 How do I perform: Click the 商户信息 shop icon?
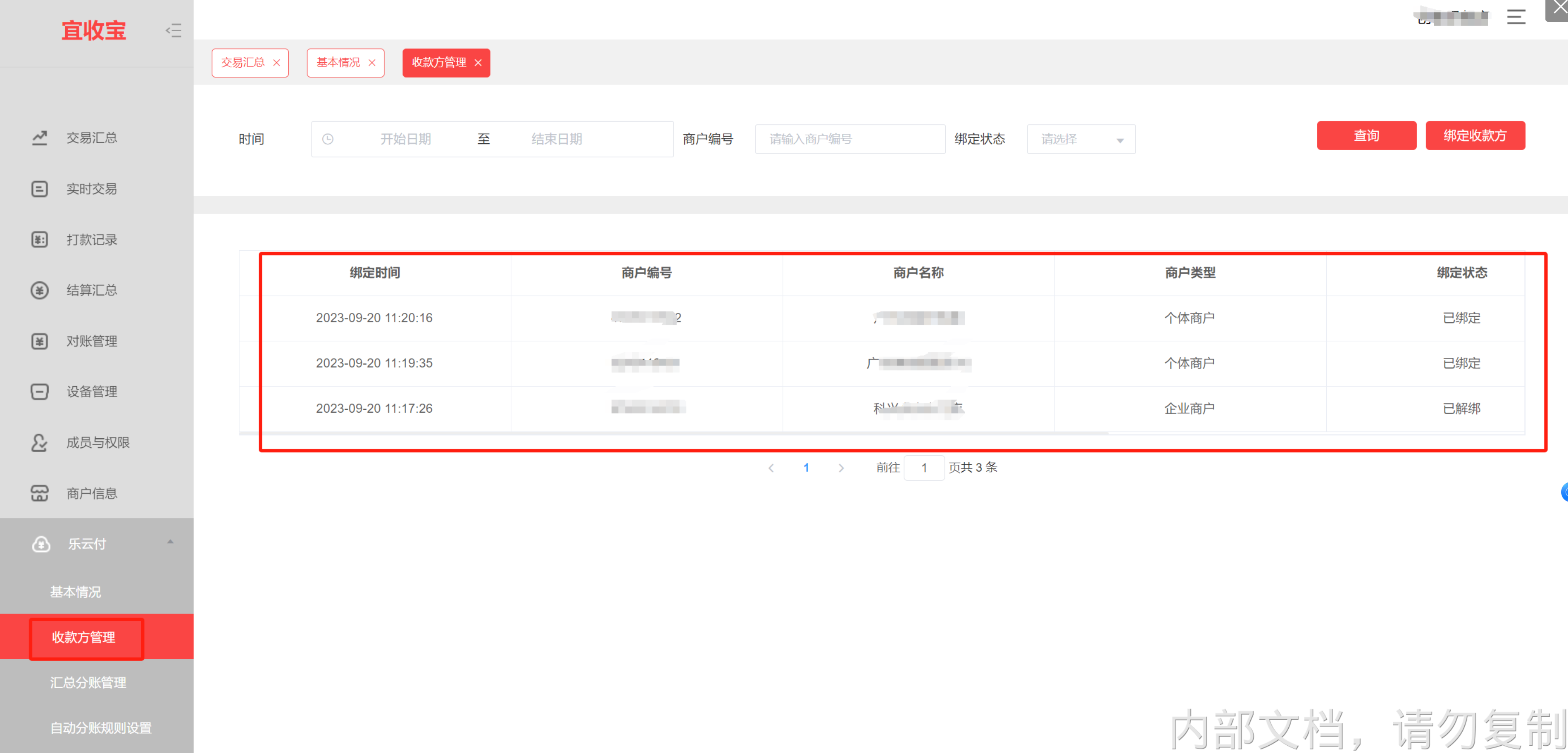[x=40, y=494]
